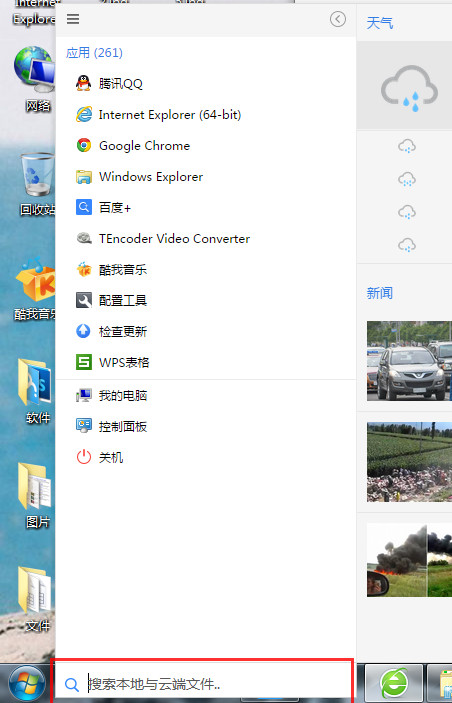Screen dimensions: 452x703
Task: Open the car traffic news thumbnail
Action: [x=409, y=361]
